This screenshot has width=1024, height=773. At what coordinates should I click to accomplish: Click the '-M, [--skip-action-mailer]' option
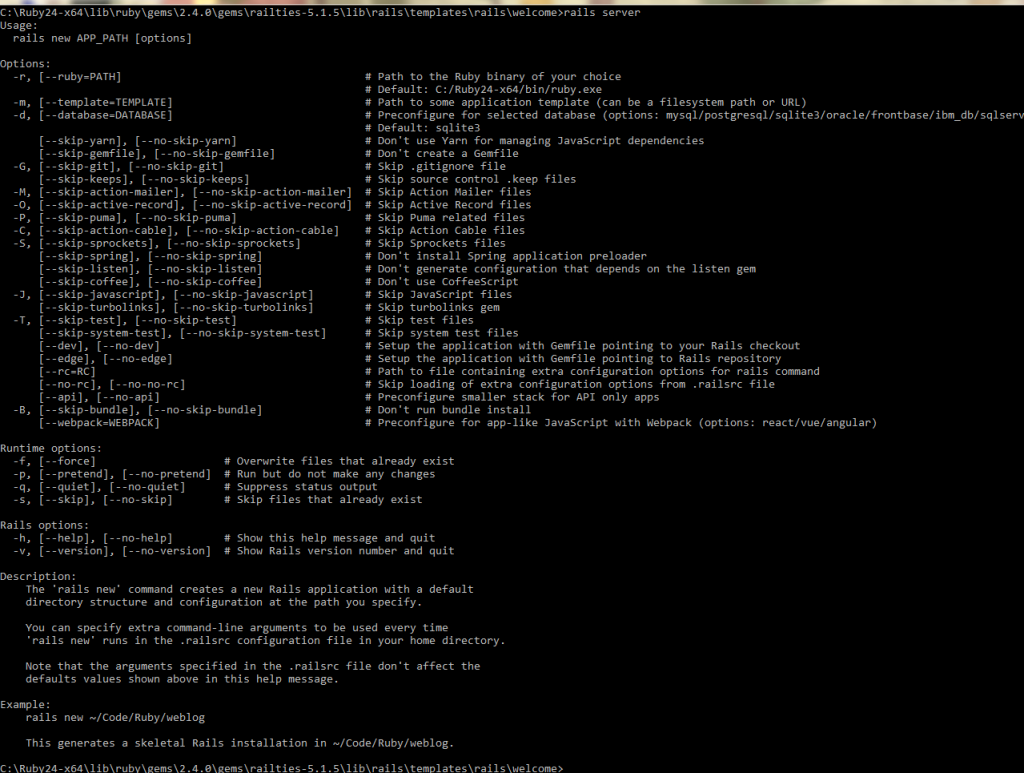(x=182, y=192)
